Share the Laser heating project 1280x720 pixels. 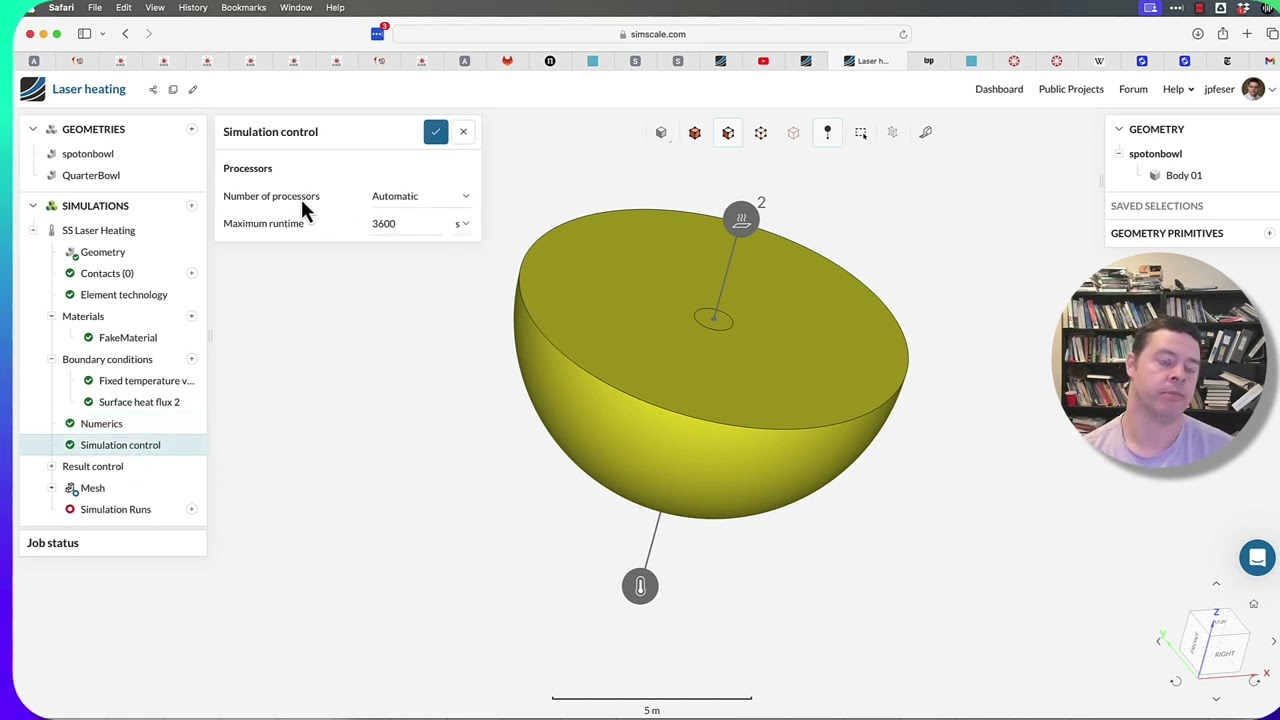pos(153,90)
